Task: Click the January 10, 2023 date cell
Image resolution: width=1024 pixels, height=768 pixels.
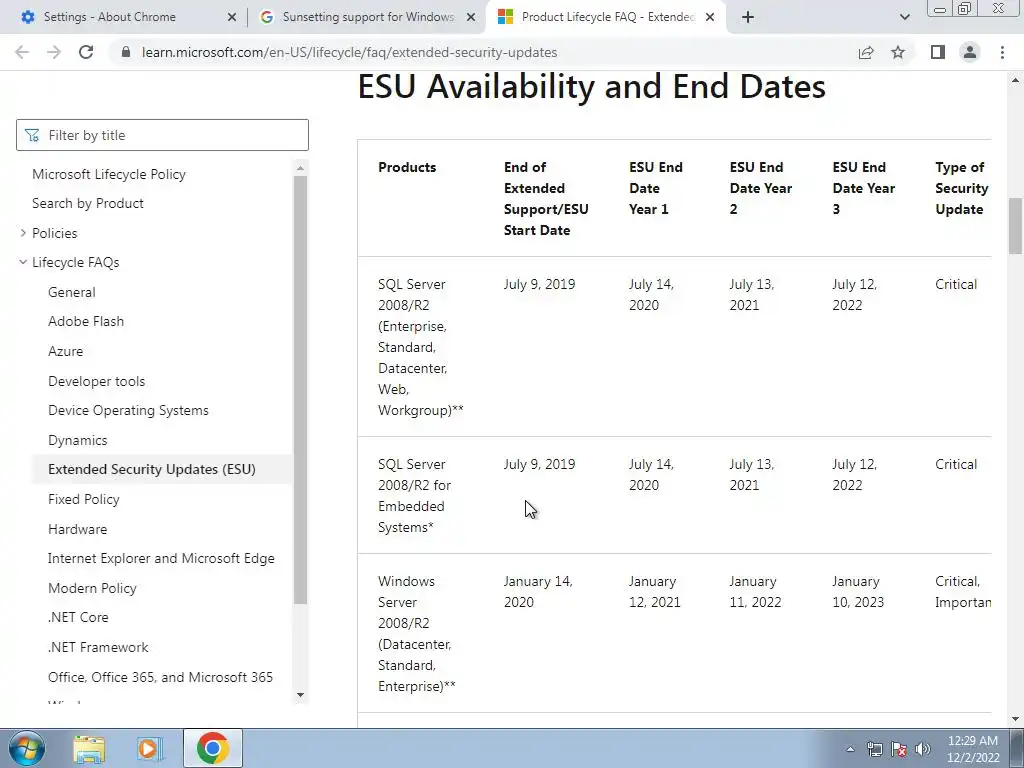Action: click(x=858, y=592)
